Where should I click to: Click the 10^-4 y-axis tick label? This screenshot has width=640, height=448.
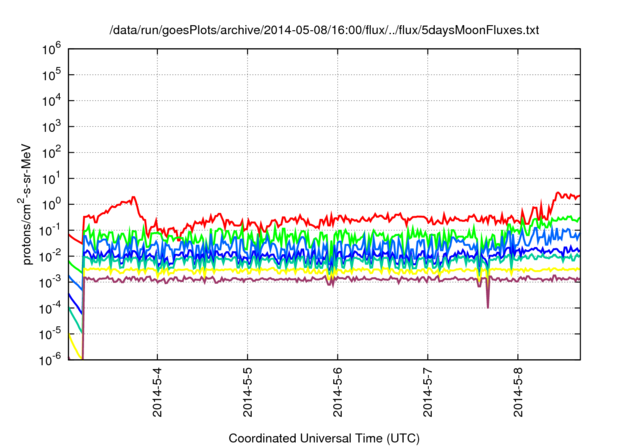(x=51, y=308)
